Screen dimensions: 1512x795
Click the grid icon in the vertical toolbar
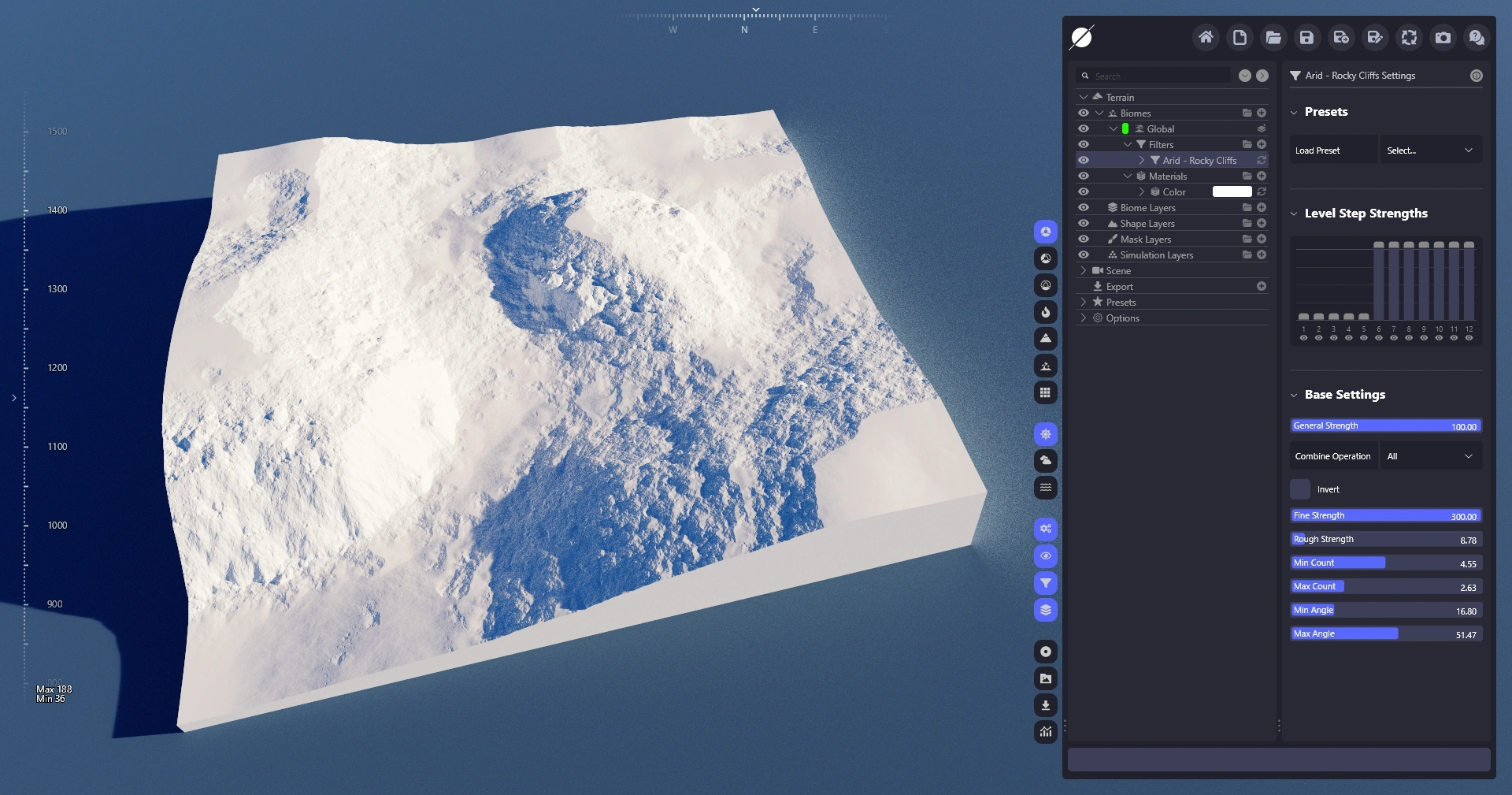pyautogui.click(x=1045, y=392)
